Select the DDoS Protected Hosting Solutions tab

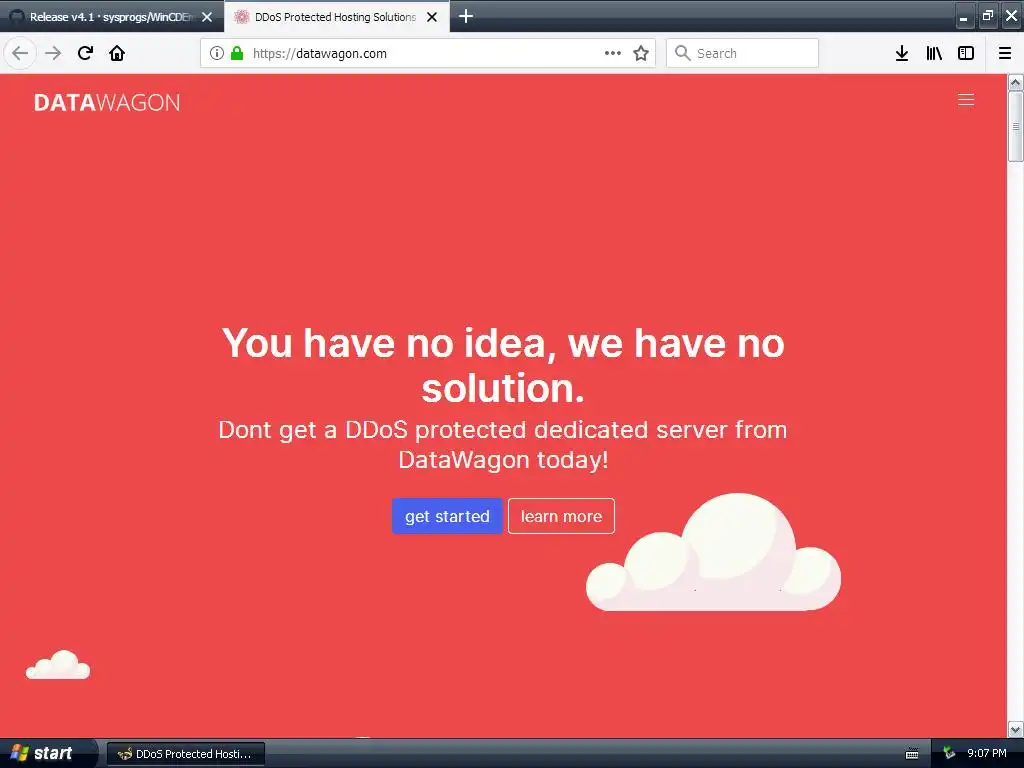335,17
